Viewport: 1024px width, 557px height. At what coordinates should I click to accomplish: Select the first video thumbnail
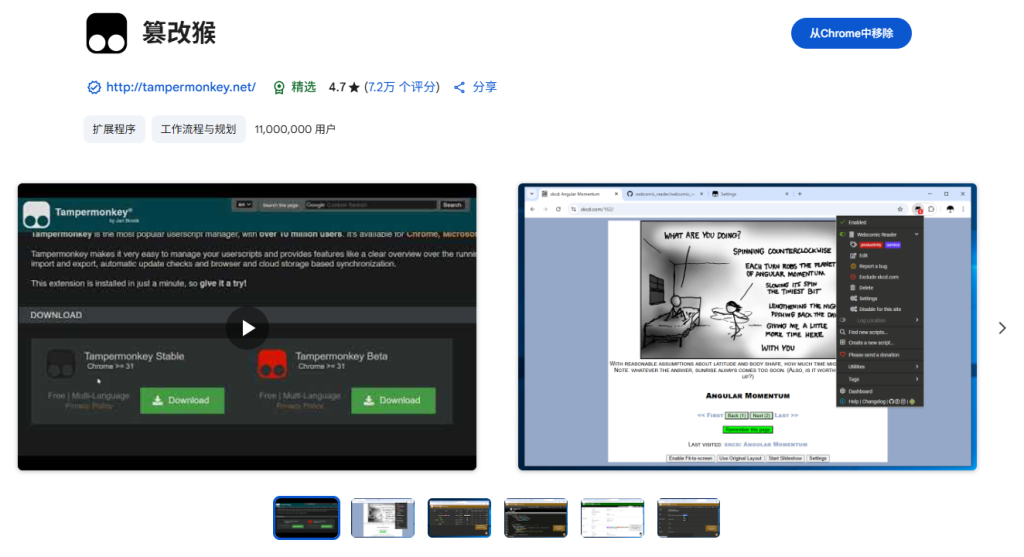pyautogui.click(x=306, y=518)
